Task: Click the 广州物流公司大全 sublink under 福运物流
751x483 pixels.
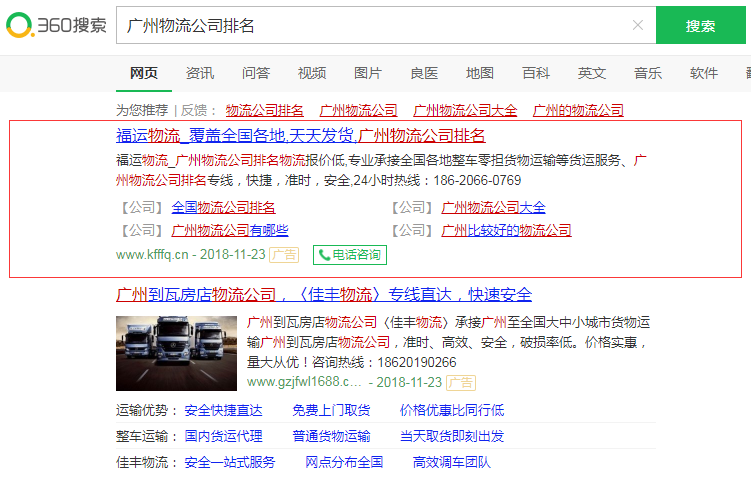Action: click(x=494, y=207)
